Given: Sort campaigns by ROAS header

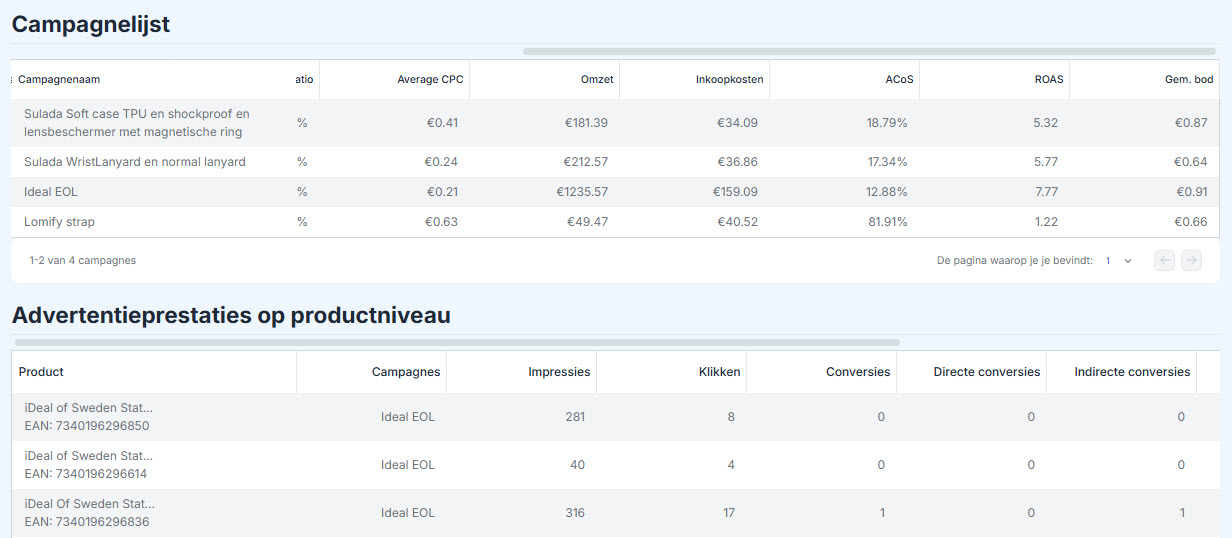Looking at the screenshot, I should pyautogui.click(x=1049, y=79).
